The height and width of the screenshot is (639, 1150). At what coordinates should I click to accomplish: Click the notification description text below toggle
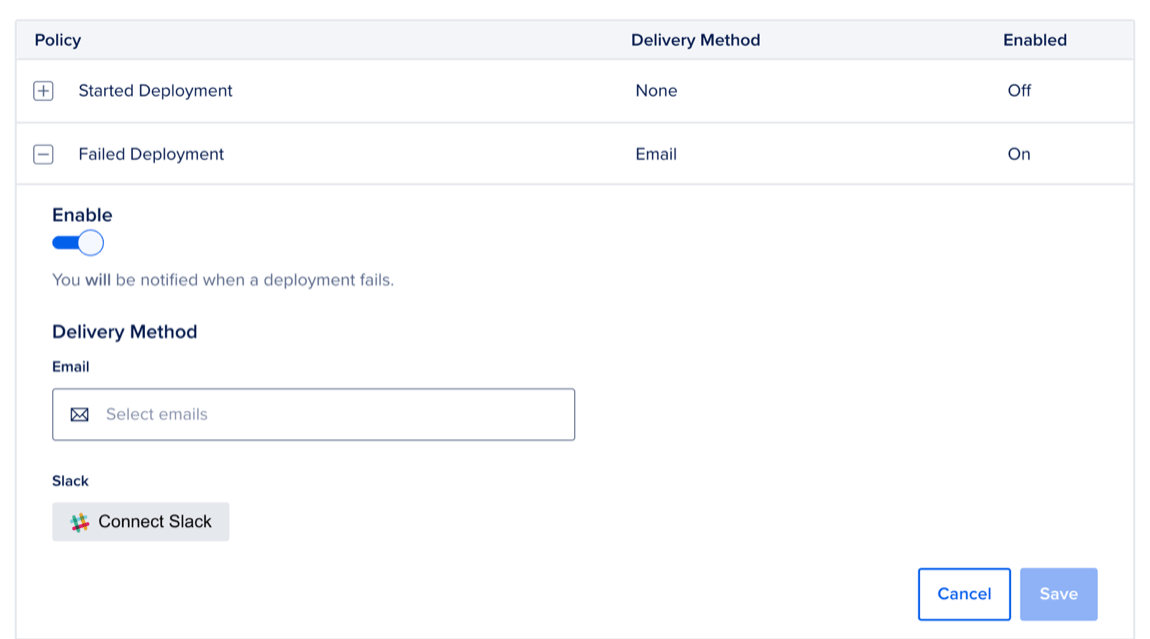point(223,280)
